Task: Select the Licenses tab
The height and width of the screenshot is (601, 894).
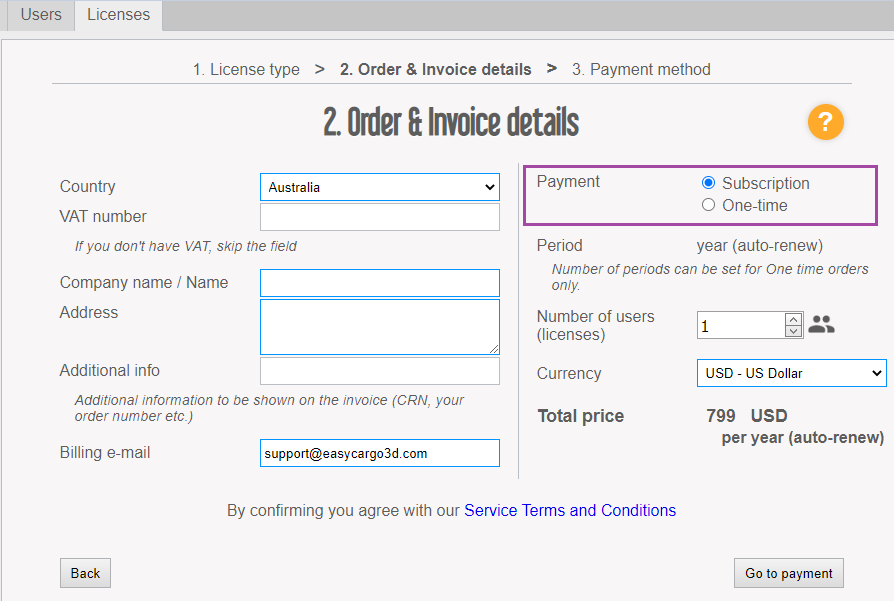Action: click(x=117, y=14)
